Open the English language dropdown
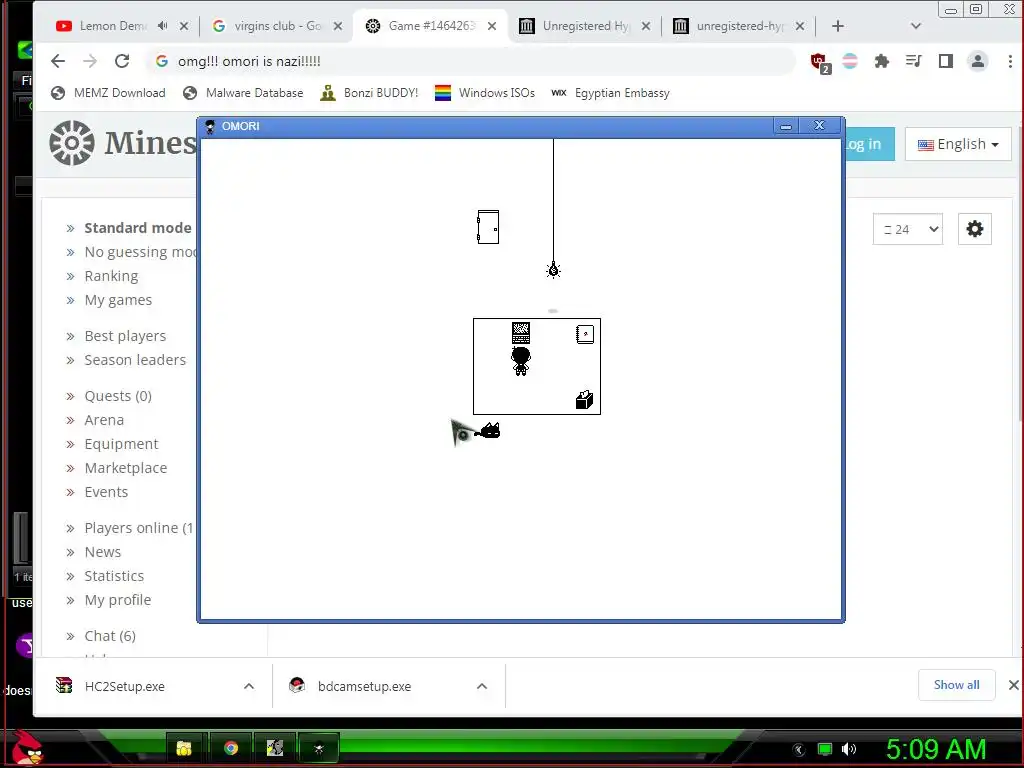1024x768 pixels. pos(957,144)
